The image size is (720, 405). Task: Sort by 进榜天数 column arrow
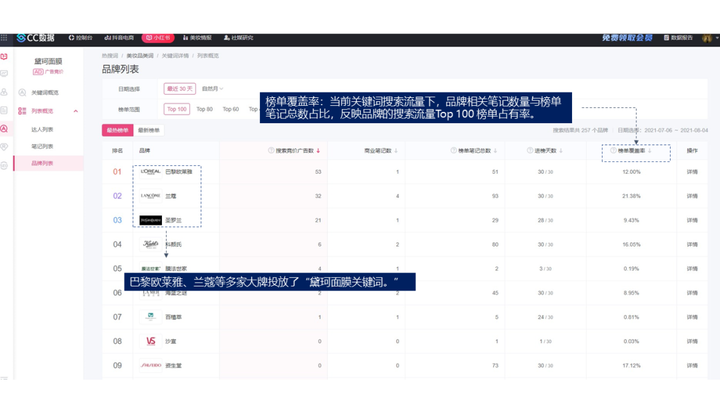point(561,151)
